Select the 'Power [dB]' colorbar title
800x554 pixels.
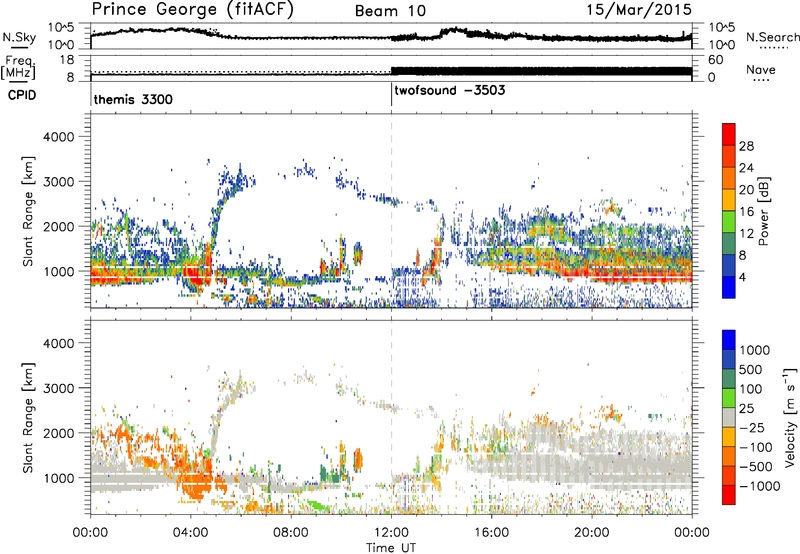[763, 211]
